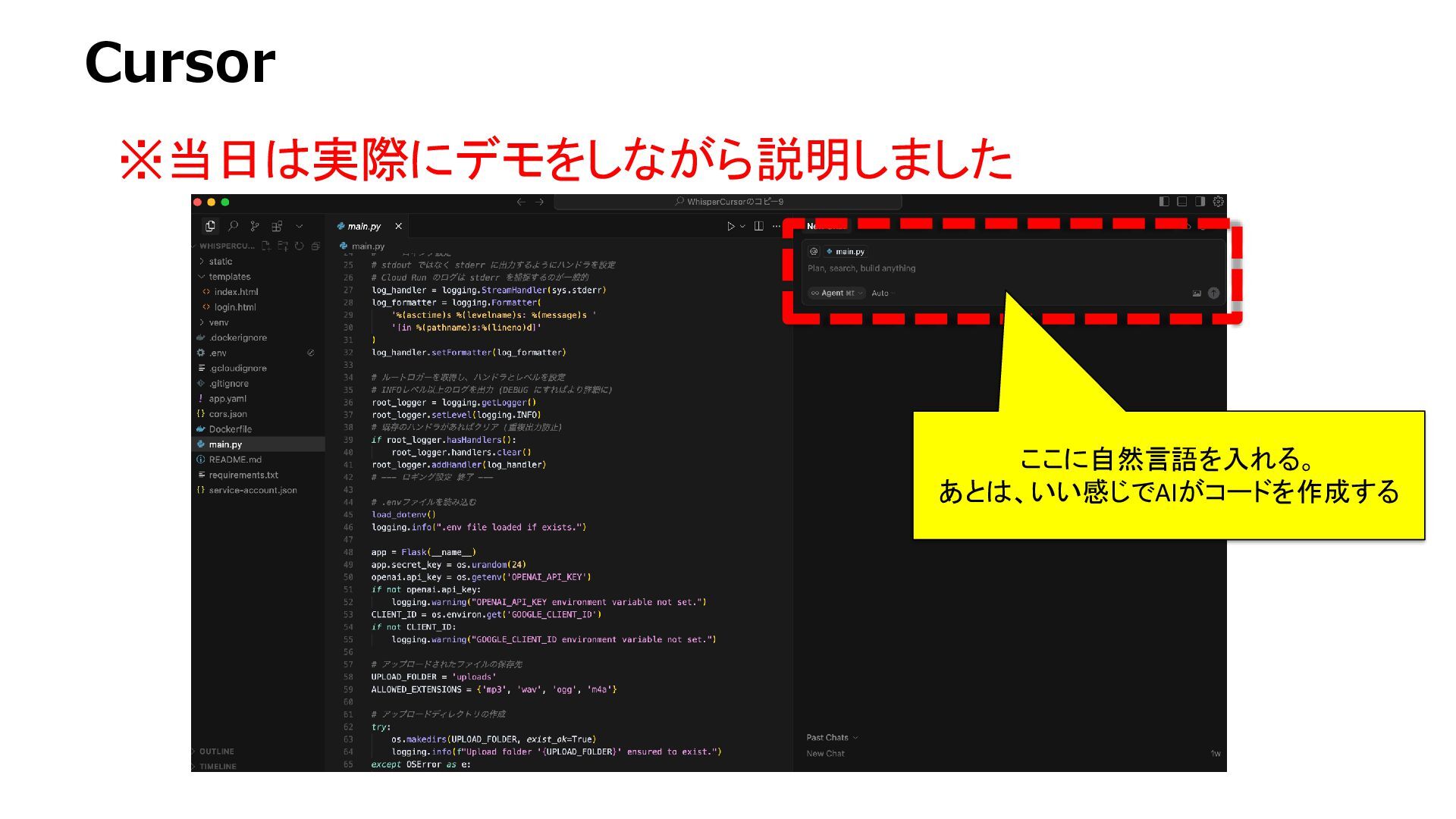The width and height of the screenshot is (1456, 819).
Task: Expand additional views chevron in sidebar
Action: [300, 226]
